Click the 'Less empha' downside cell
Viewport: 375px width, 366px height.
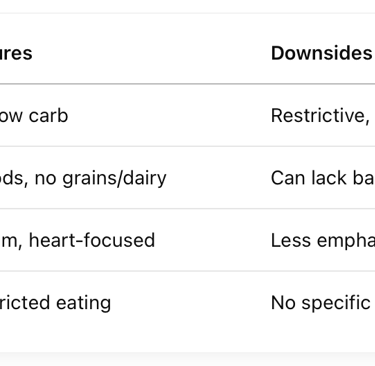(323, 240)
